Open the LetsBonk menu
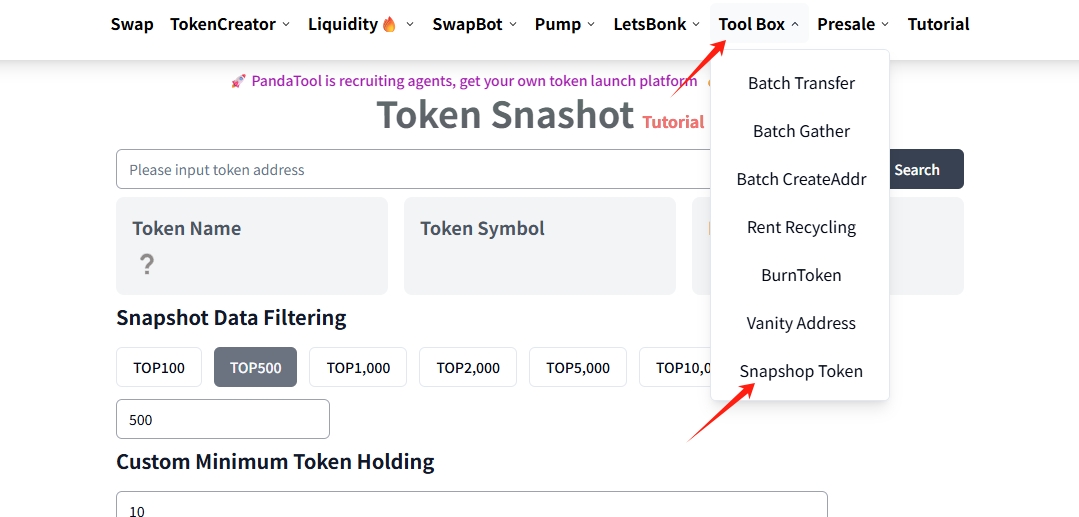The height and width of the screenshot is (517, 1079). [x=657, y=24]
